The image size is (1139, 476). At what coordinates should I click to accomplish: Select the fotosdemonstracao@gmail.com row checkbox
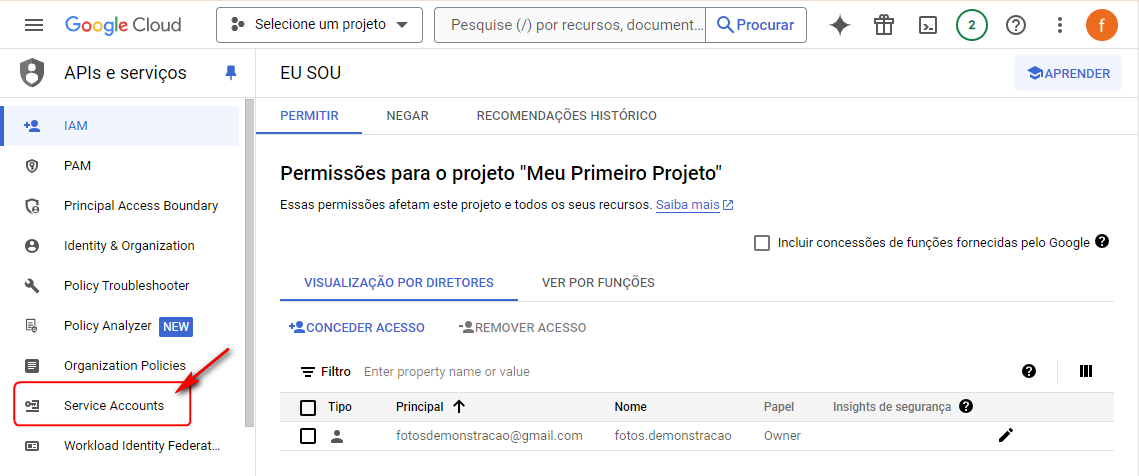click(308, 436)
